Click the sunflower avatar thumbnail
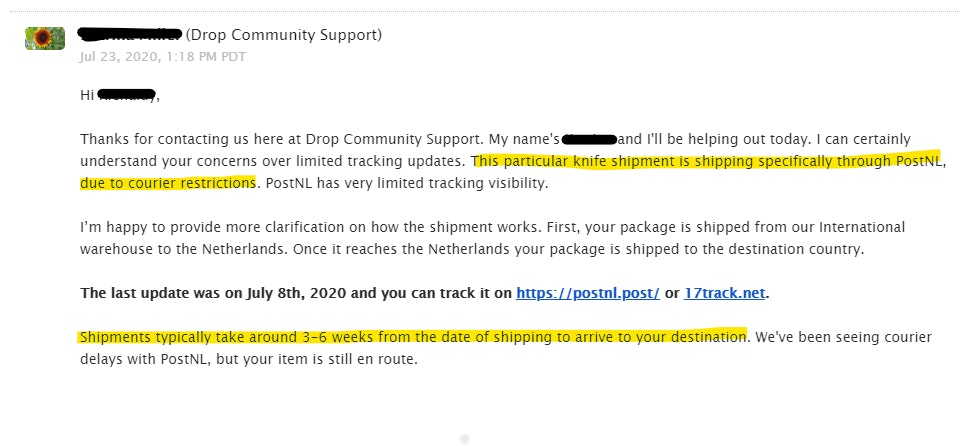Screen dimensions: 964x446 [x=44, y=40]
